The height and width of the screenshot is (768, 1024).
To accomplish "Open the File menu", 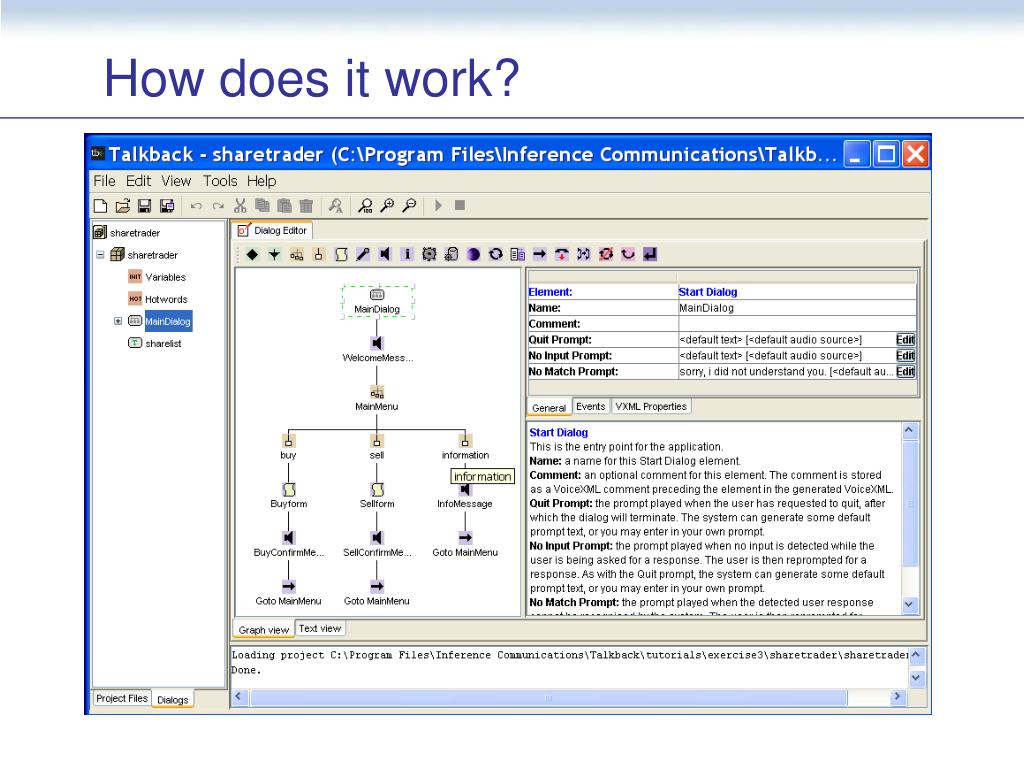I will tap(104, 181).
